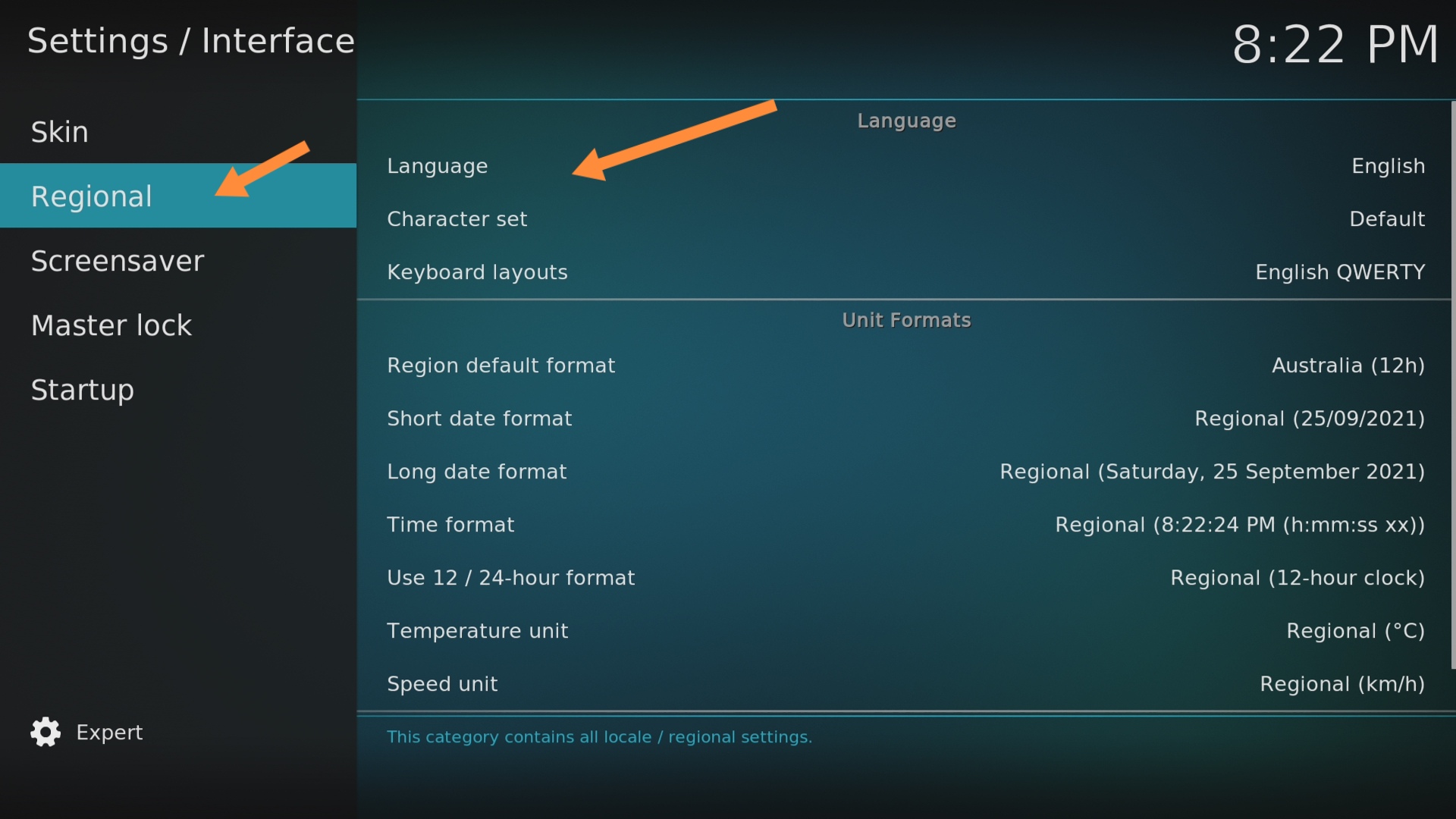Select the Regional category
The image size is (1456, 819).
pyautogui.click(x=91, y=196)
